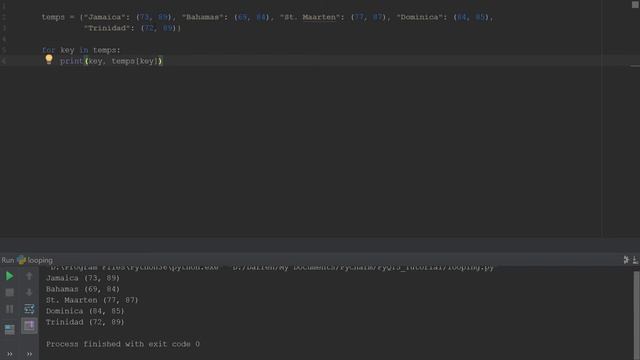The image size is (640, 360).
Task: Toggle soft-wrap in the Run console
Action: pyautogui.click(x=29, y=309)
